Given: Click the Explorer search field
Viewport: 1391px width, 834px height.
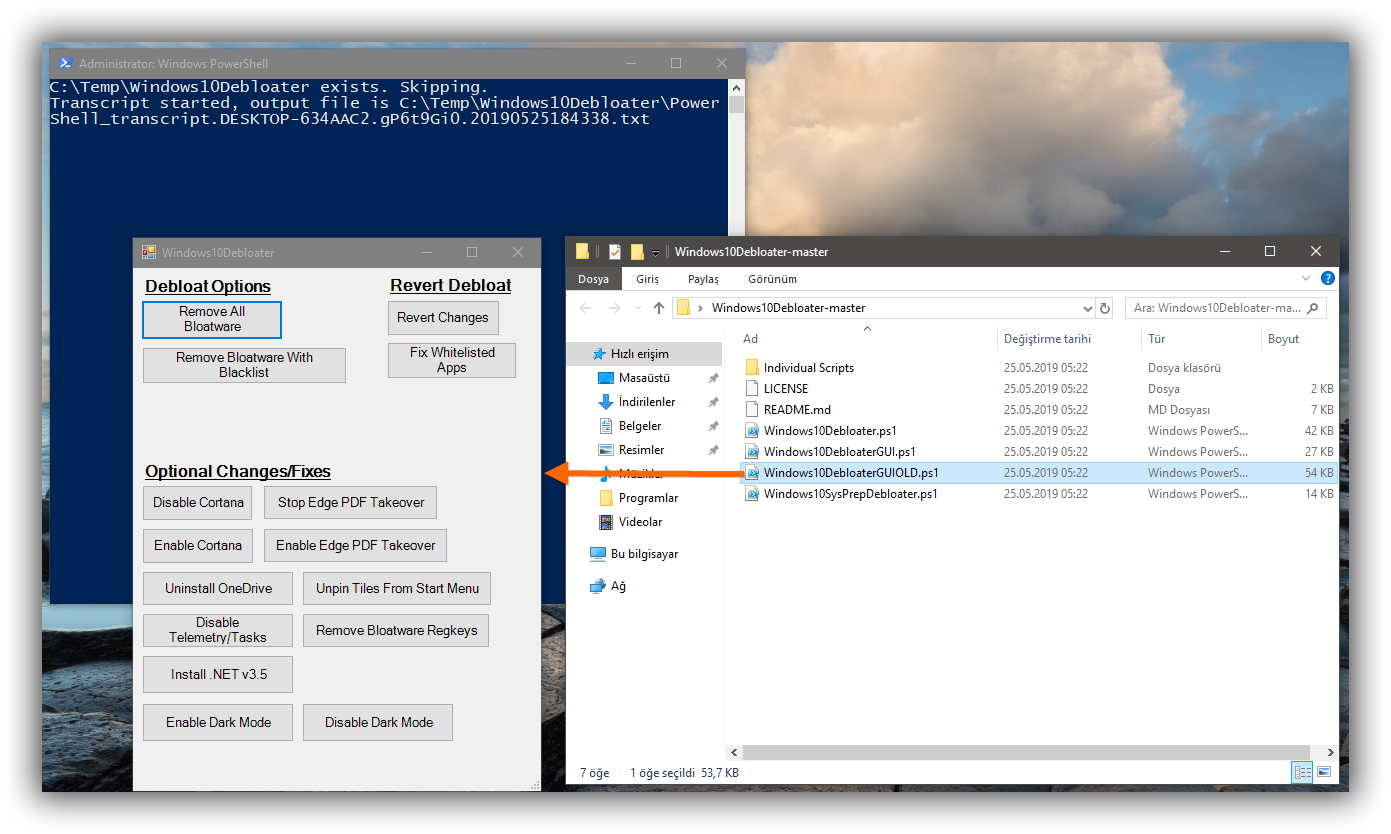Looking at the screenshot, I should (1226, 308).
